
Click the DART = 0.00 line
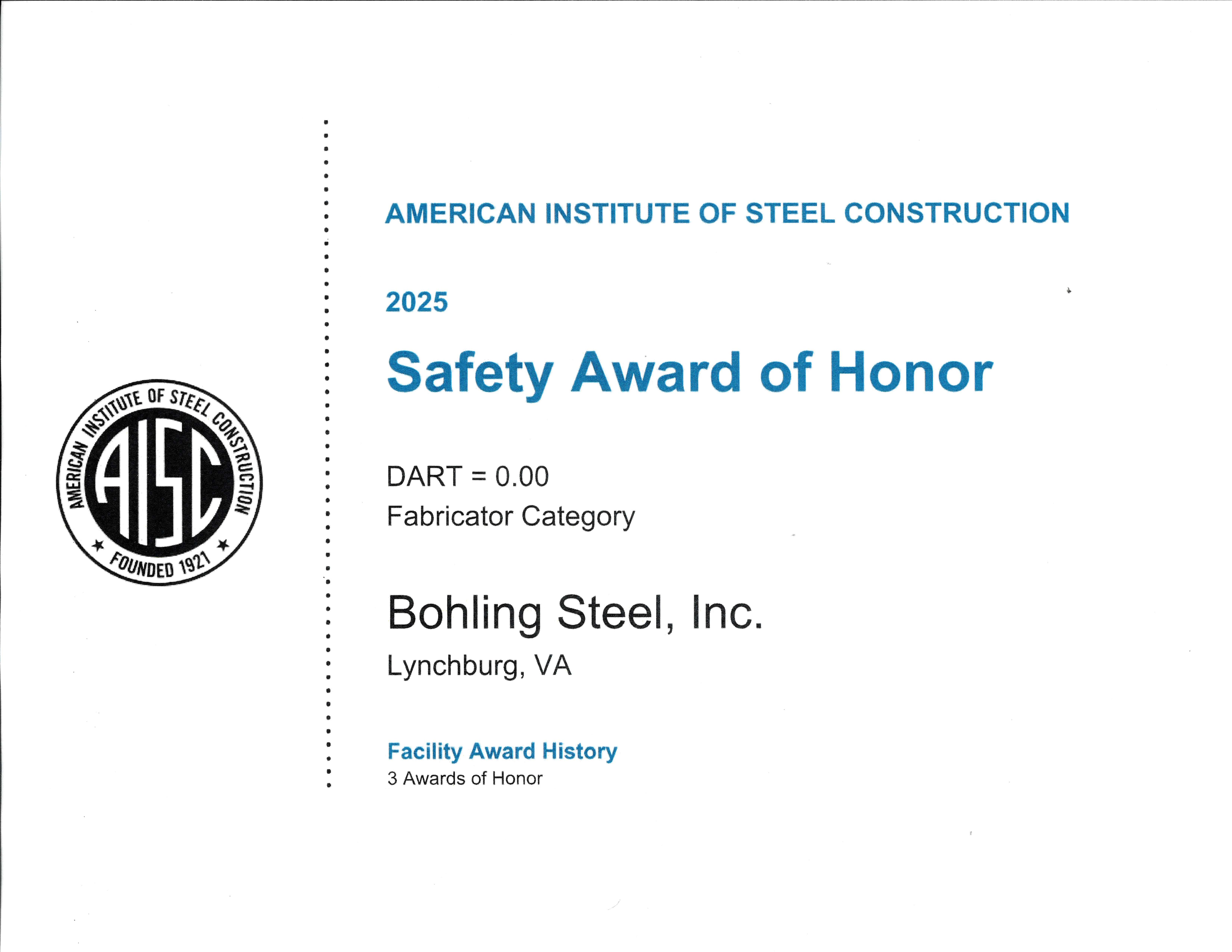(467, 477)
